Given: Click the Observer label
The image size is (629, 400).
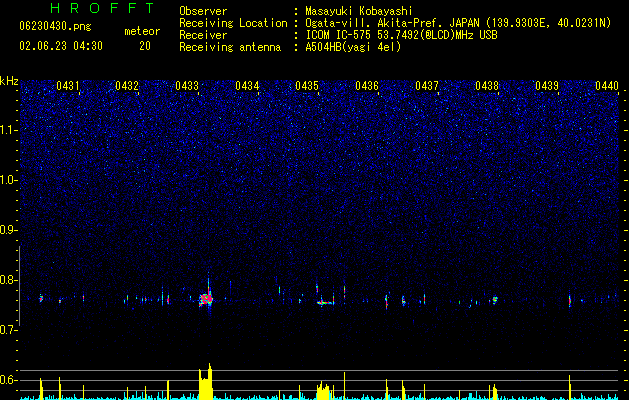Looking at the screenshot, I should 203,11.
